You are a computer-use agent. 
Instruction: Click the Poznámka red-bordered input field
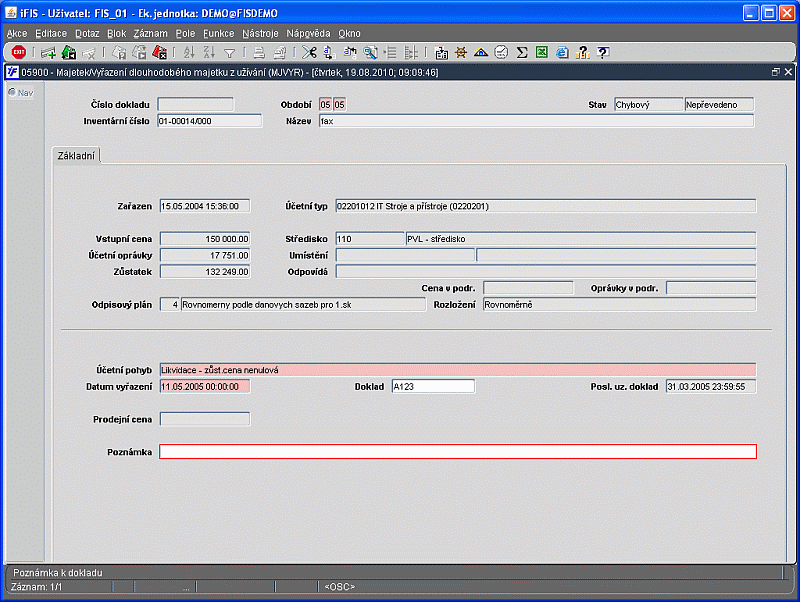click(x=458, y=452)
